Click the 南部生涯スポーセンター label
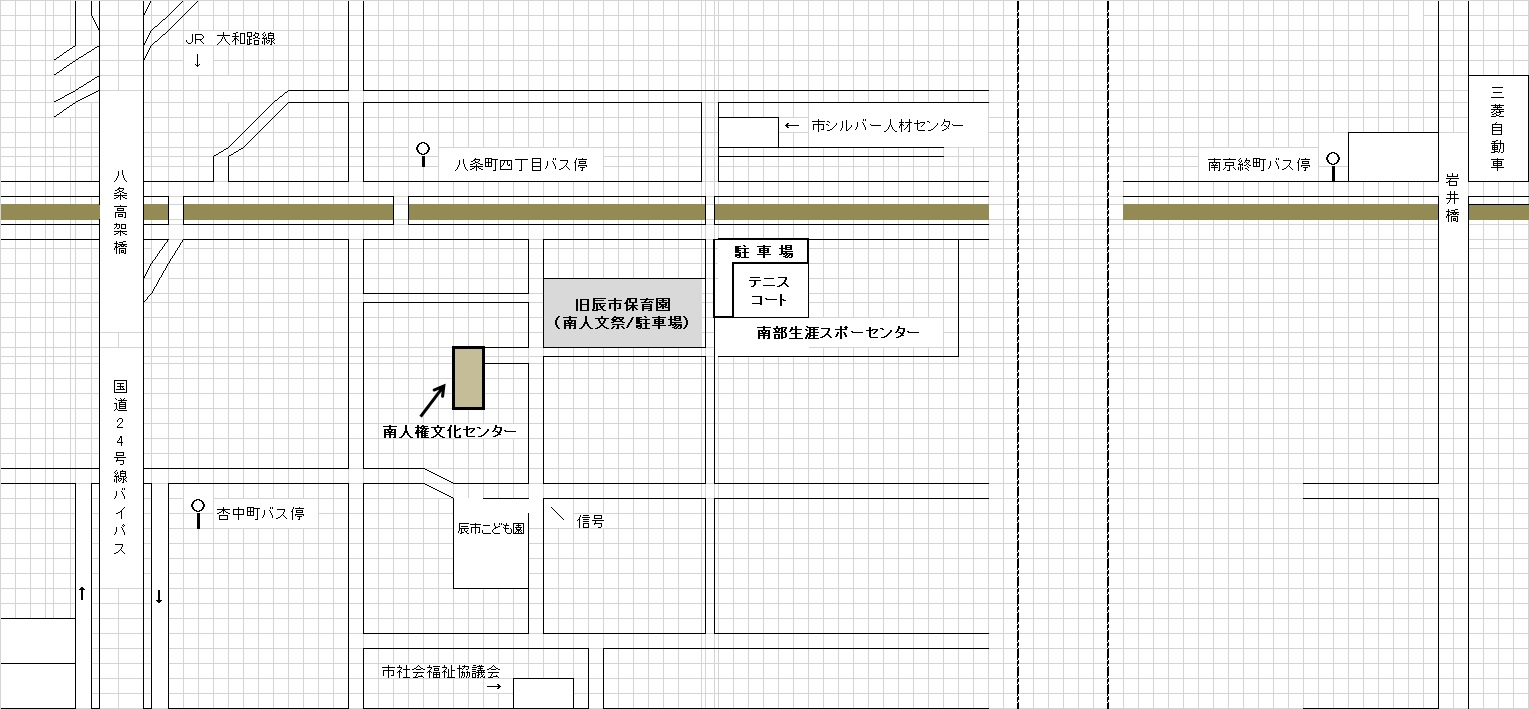Image resolution: width=1529 pixels, height=709 pixels. point(838,333)
